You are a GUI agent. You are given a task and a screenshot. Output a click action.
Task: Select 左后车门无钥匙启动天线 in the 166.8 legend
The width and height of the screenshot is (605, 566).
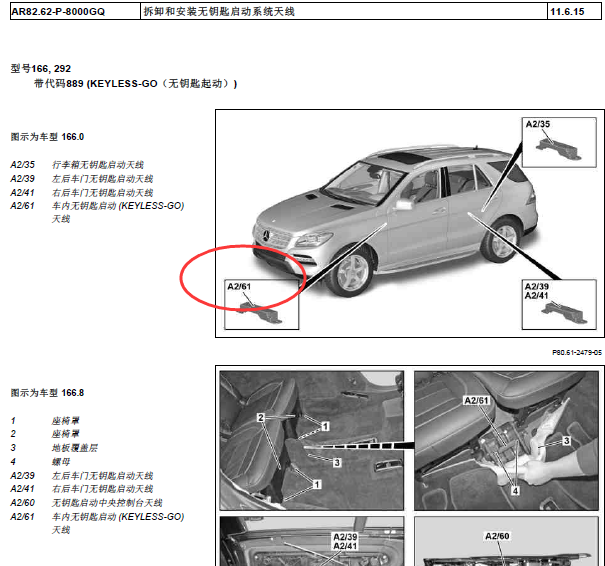pos(103,476)
